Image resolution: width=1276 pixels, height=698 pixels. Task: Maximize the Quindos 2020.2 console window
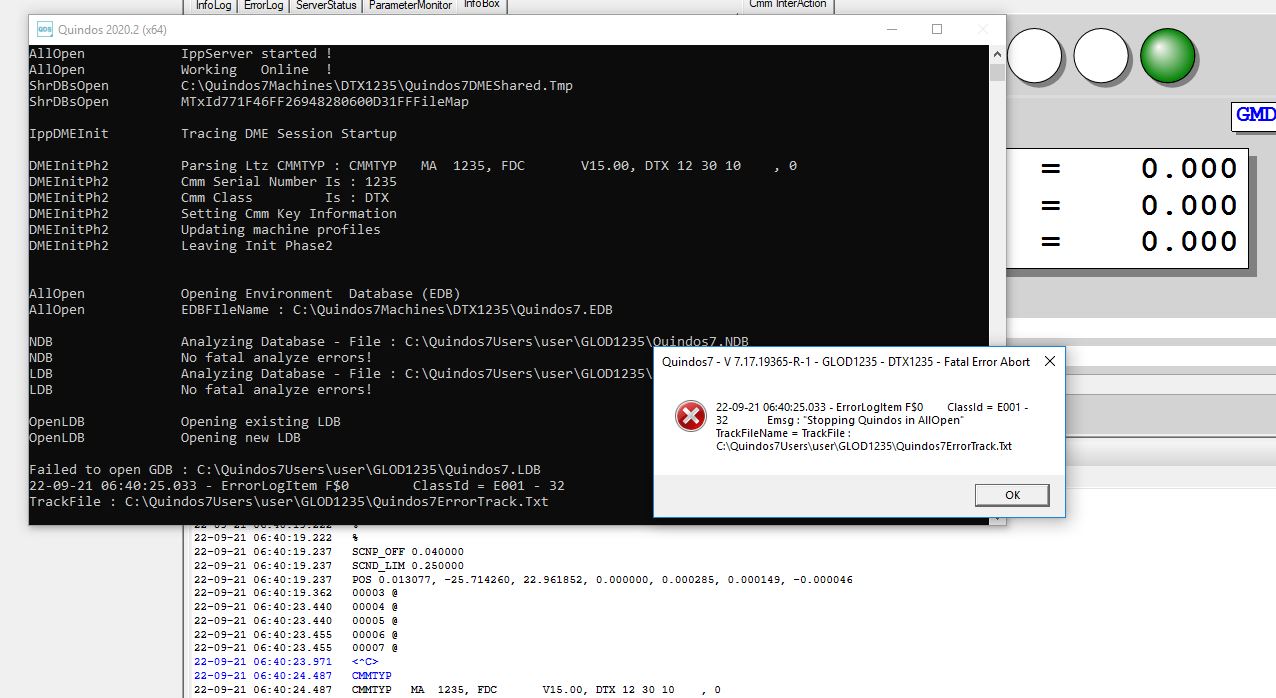937,29
